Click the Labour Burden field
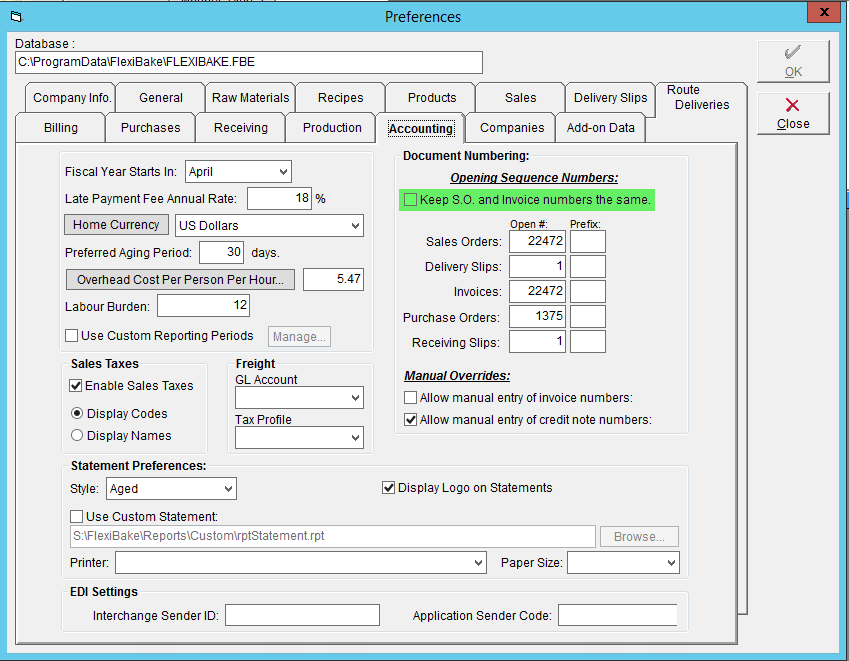The height and width of the screenshot is (661, 849). pyautogui.click(x=203, y=305)
